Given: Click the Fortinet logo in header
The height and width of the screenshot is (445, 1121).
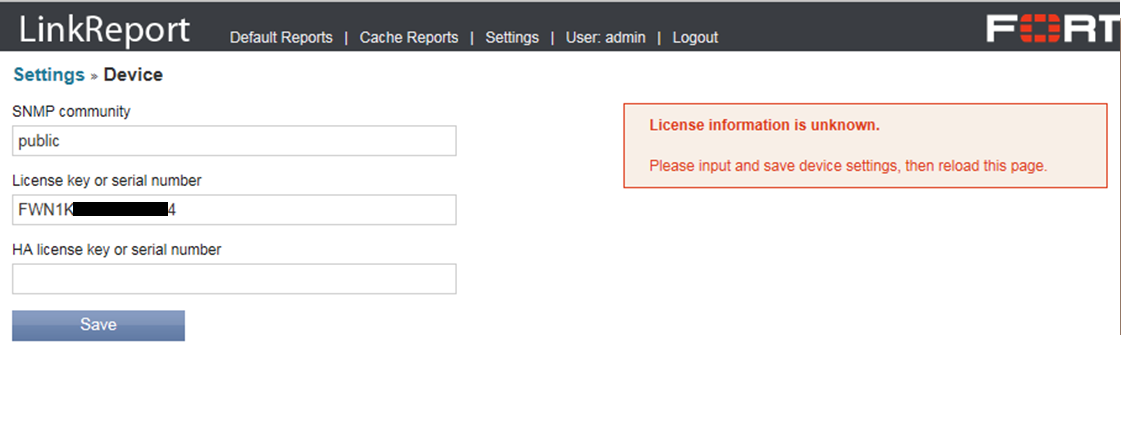Looking at the screenshot, I should [1052, 29].
